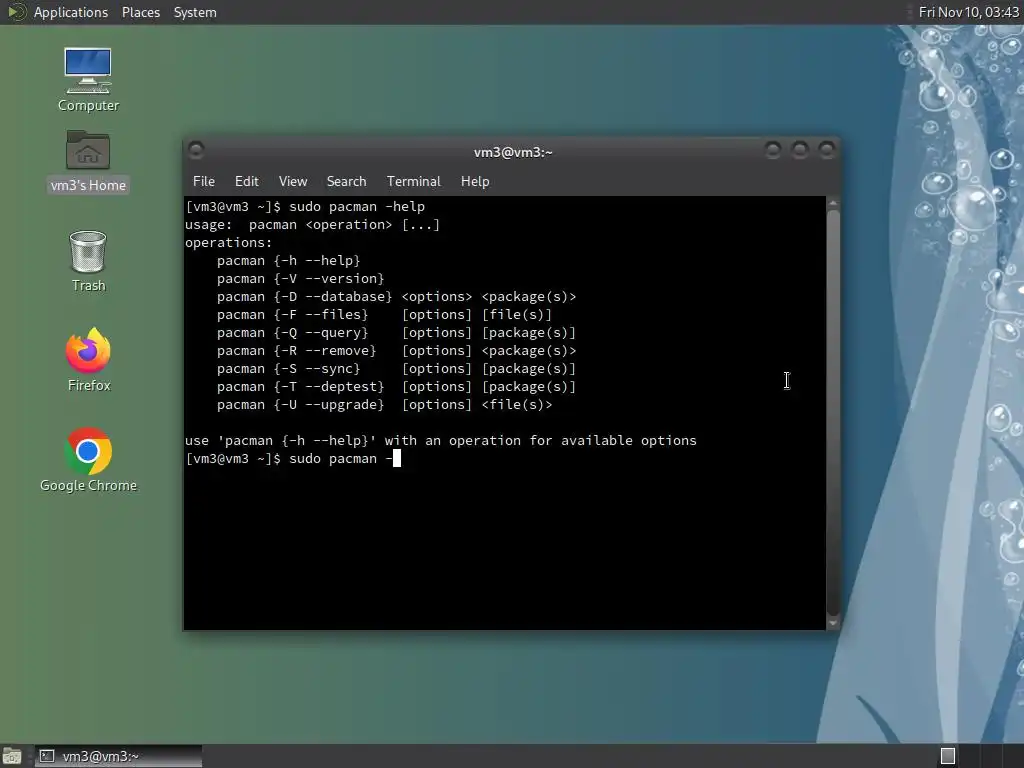
Task: Click the scrollbar down arrow in terminal
Action: 833,623
